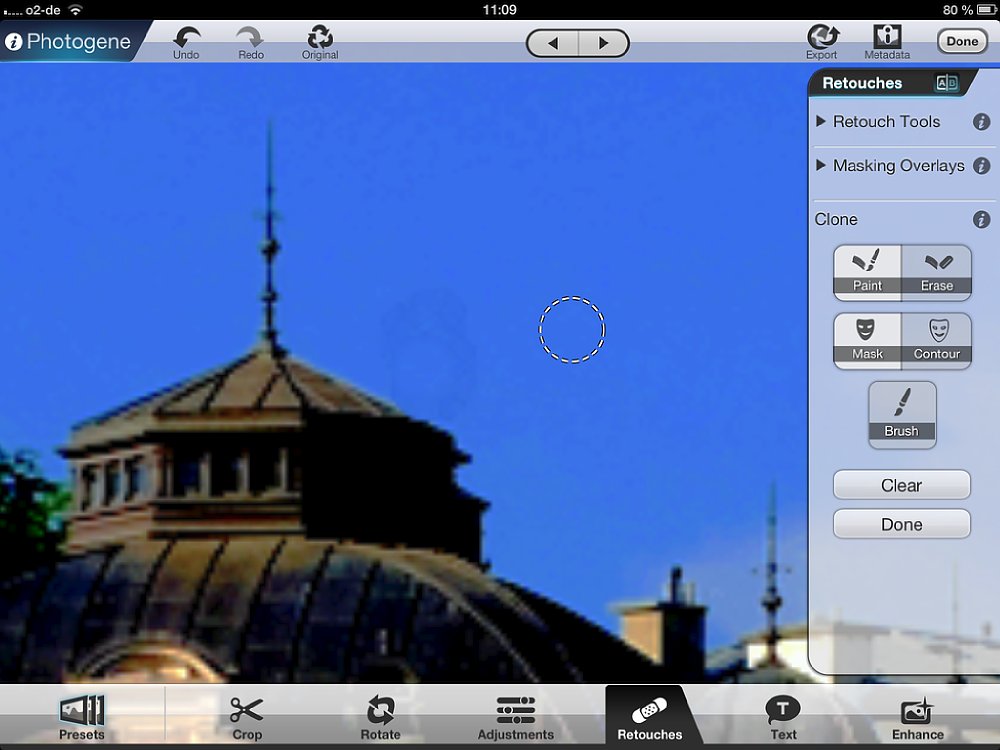1000x750 pixels.
Task: Switch clone mode to Paint
Action: [x=867, y=272]
